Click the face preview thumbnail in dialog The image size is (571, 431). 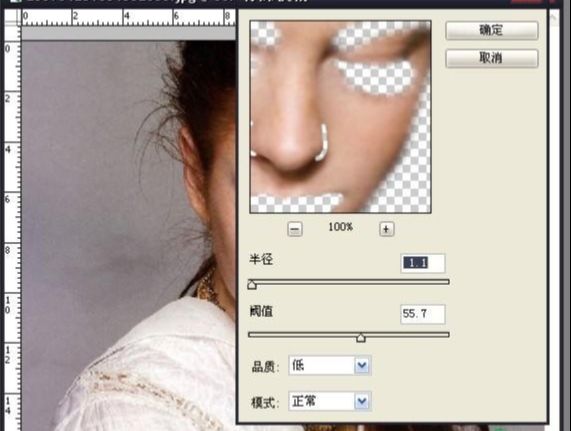pos(340,116)
